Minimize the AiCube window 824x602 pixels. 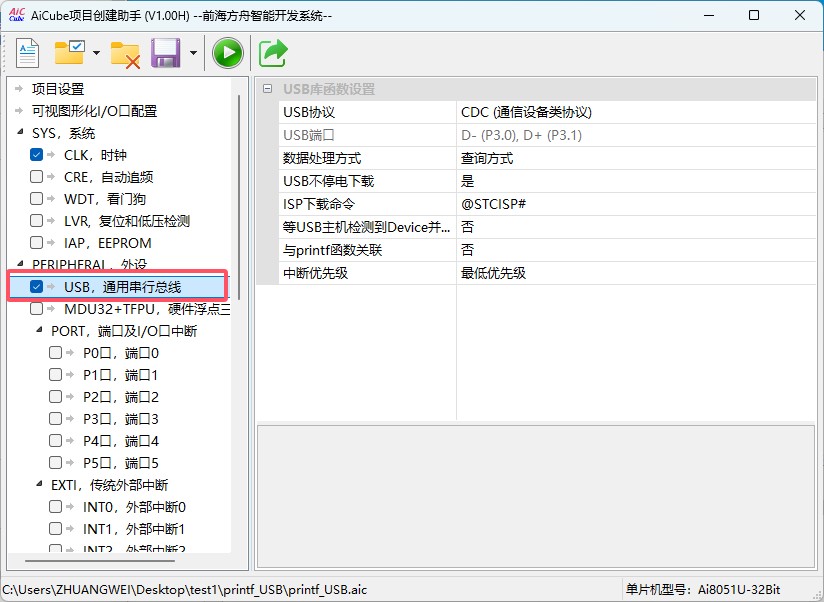pos(709,15)
